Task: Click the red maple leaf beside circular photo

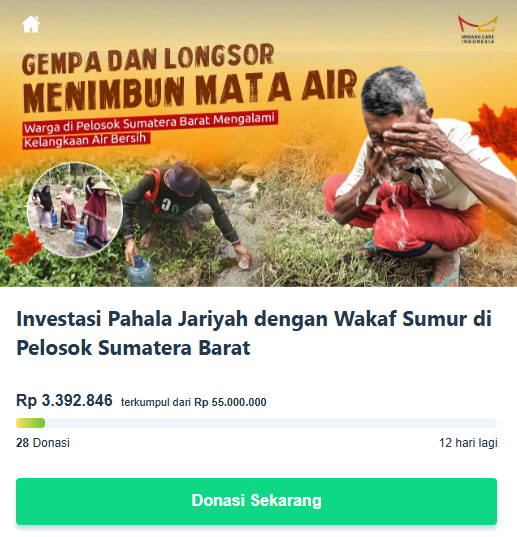Action: [x=23, y=247]
